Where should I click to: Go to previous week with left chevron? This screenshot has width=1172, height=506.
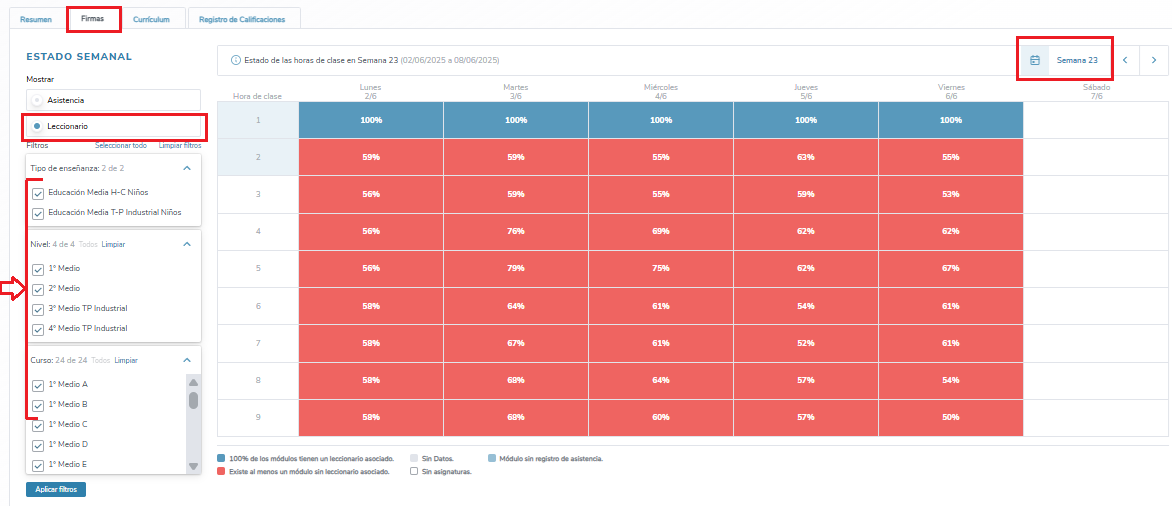tap(1125, 60)
